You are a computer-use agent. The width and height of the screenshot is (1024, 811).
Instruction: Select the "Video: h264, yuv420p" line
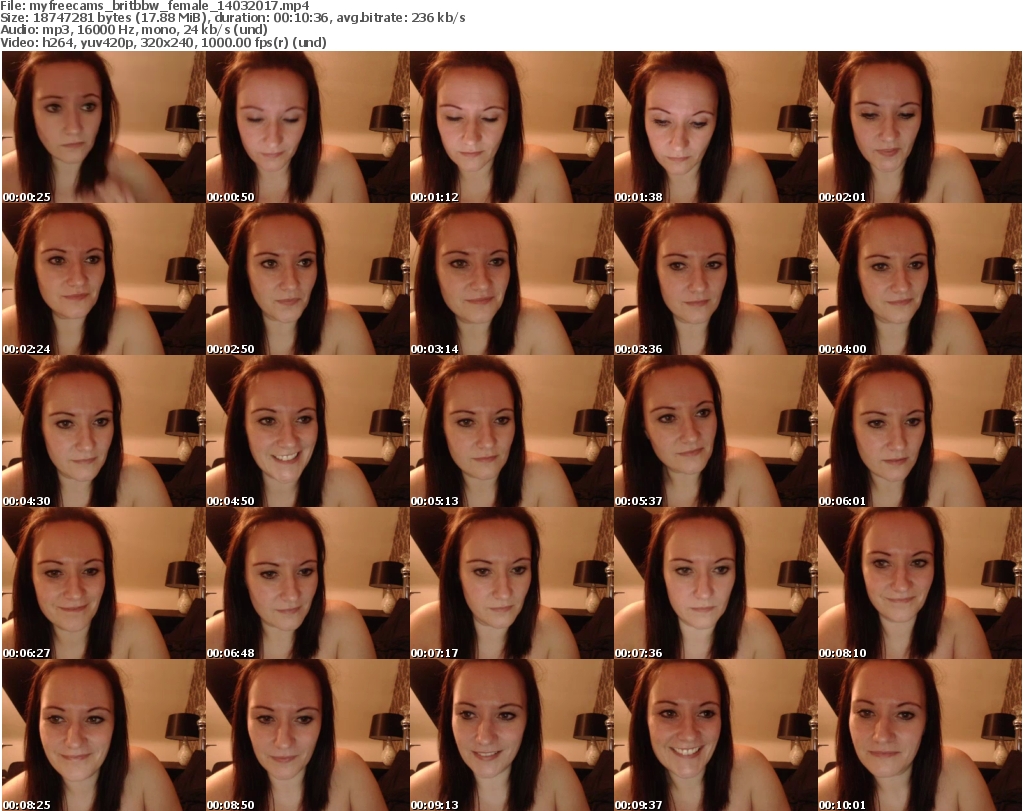163,42
